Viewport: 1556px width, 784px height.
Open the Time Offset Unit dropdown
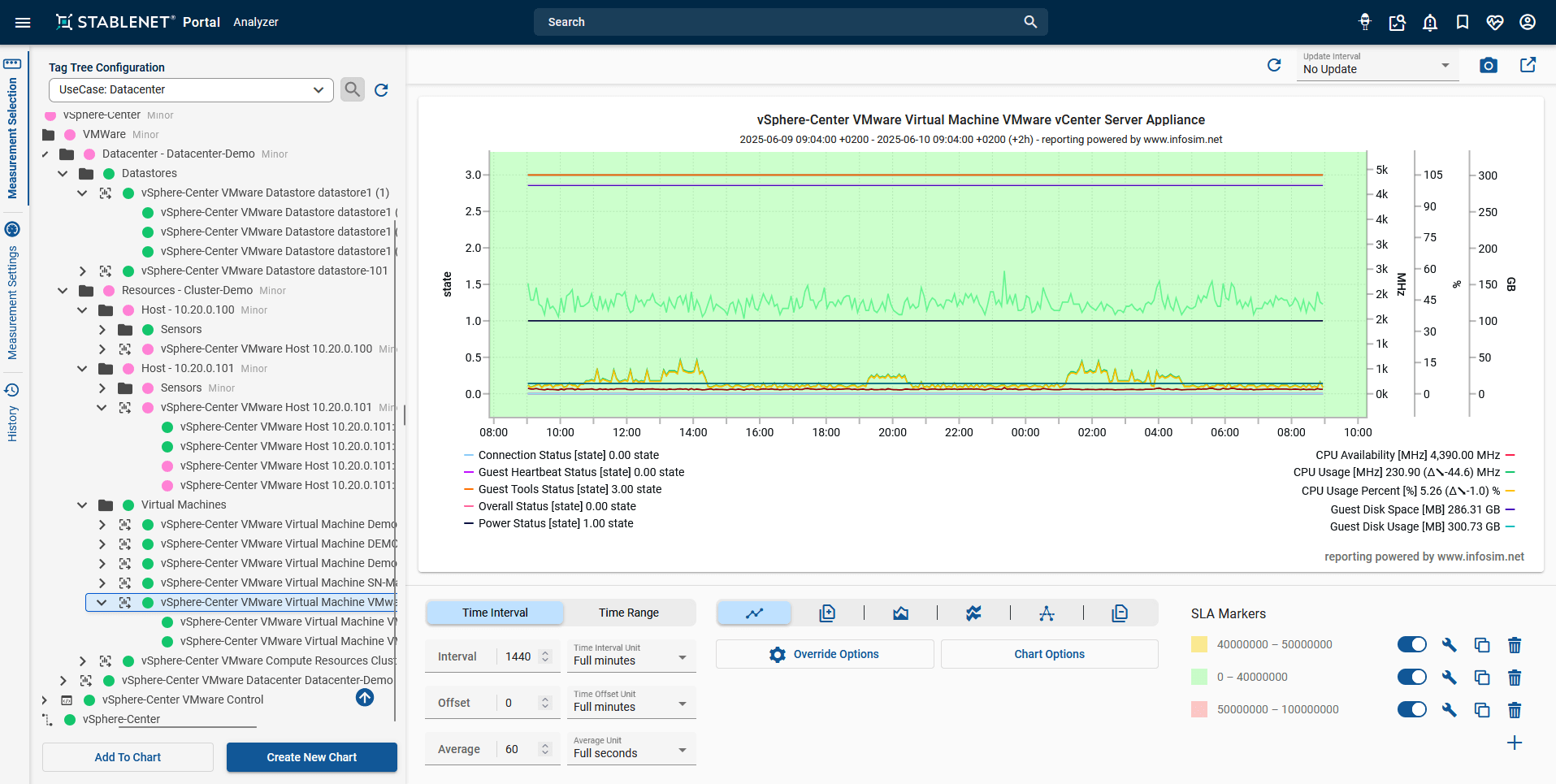tap(631, 702)
